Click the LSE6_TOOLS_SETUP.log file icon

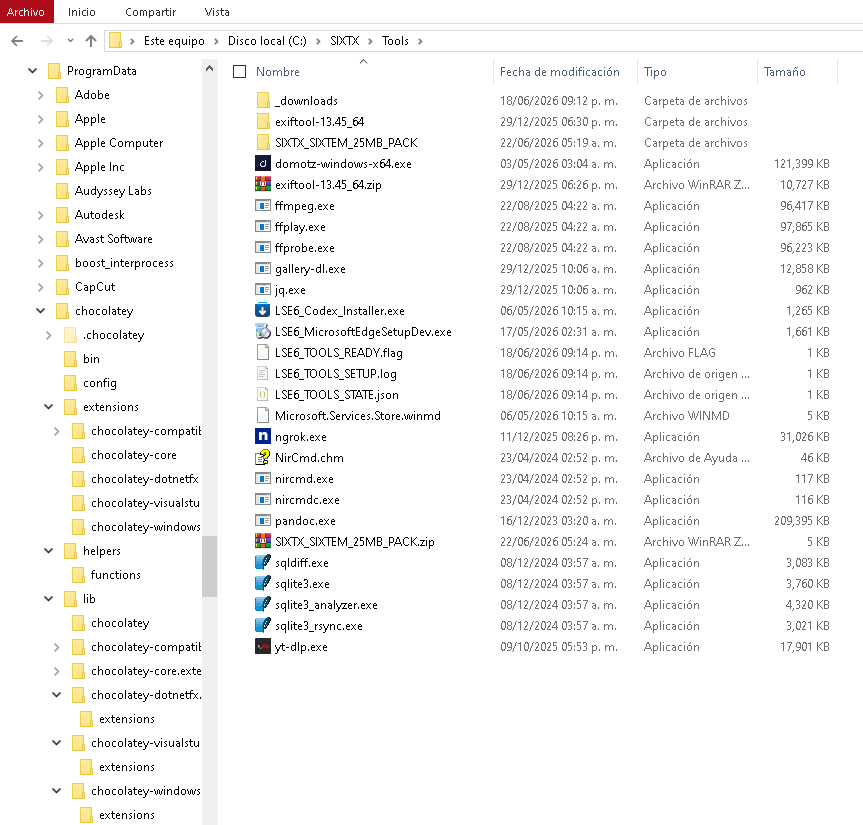coord(263,374)
